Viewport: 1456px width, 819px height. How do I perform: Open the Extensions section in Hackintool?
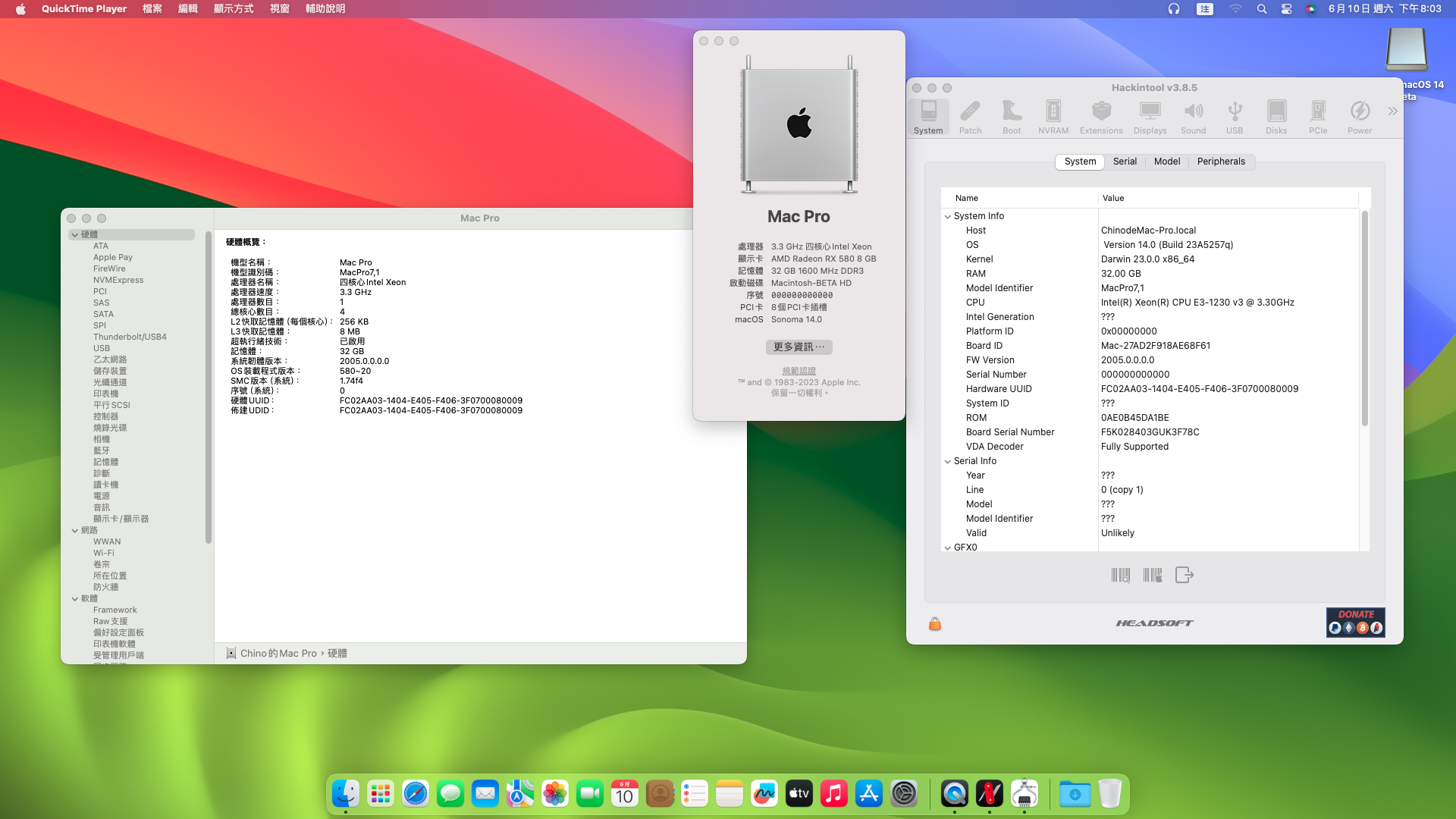(x=1101, y=117)
